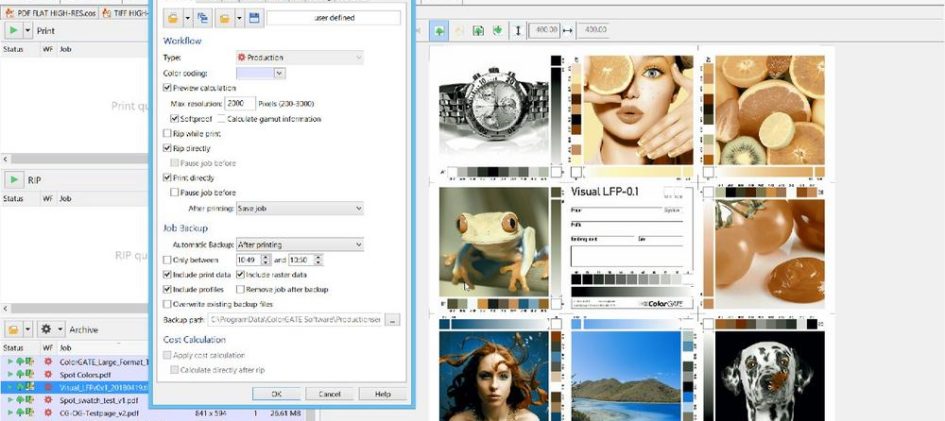
Task: Open the Print queue play dropdown arrow
Action: coord(28,30)
